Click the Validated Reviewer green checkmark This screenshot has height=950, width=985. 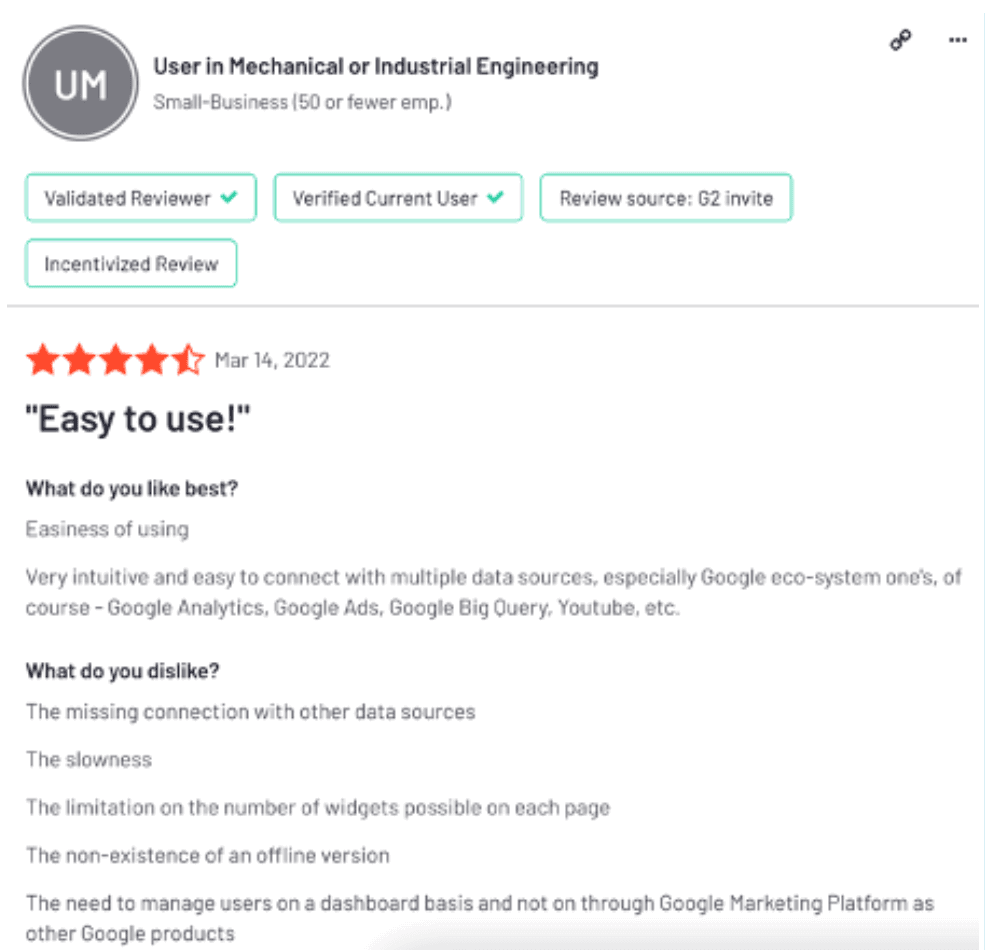229,198
